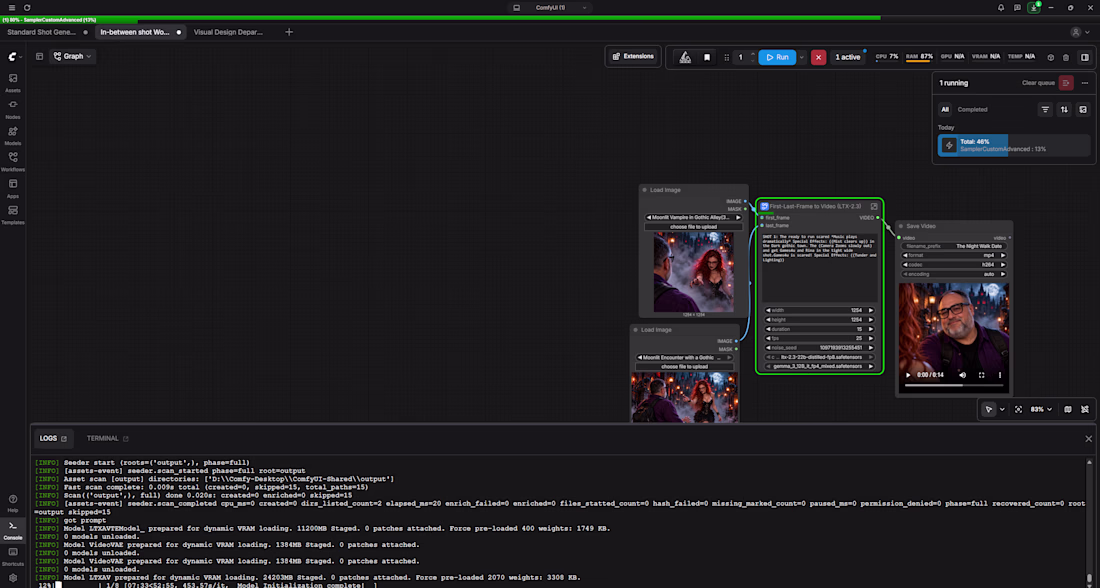Expand the select mode dropdown arrow
This screenshot has height=588, width=1100.
click(x=1002, y=409)
